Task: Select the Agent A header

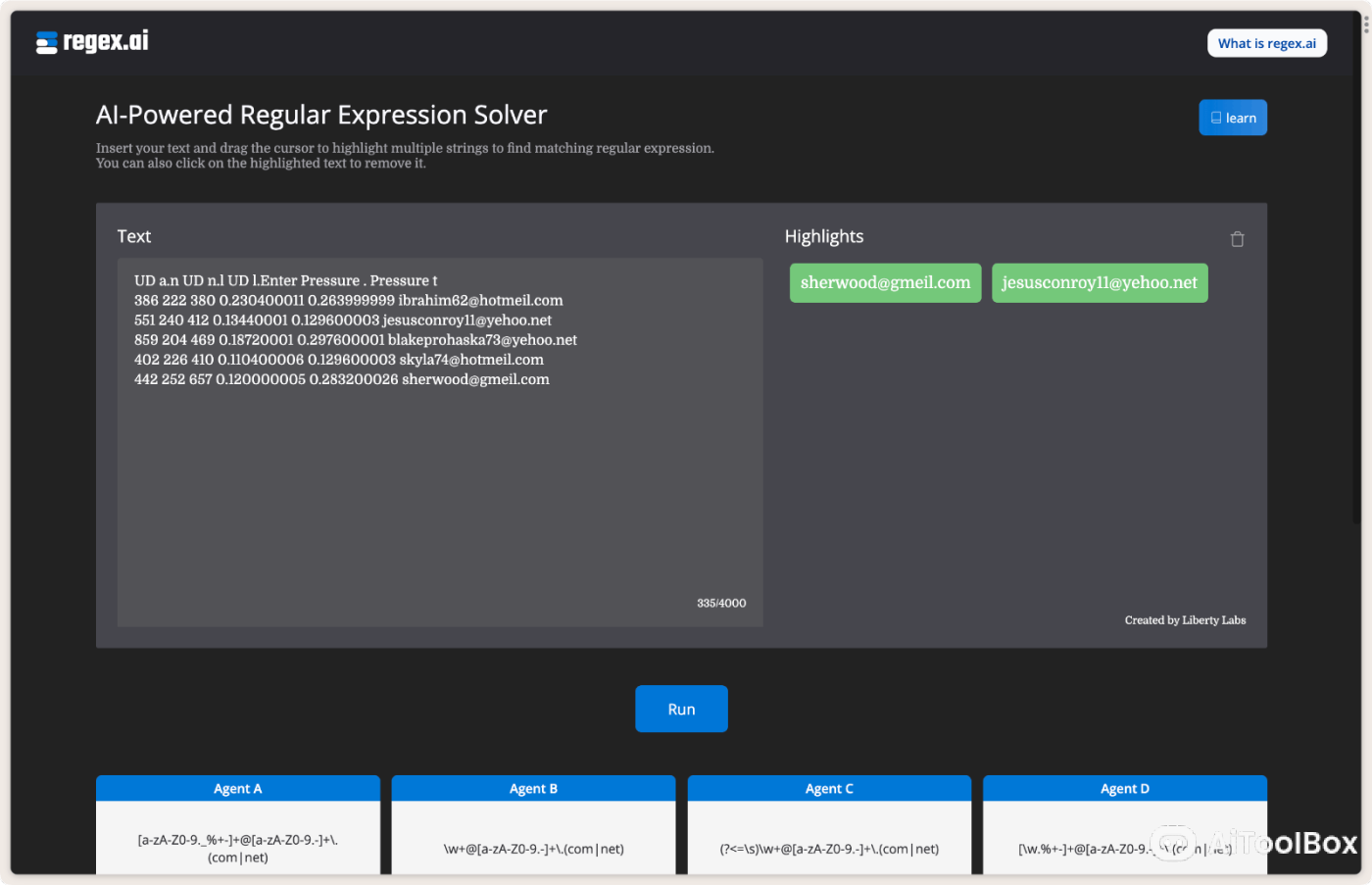Action: 237,788
